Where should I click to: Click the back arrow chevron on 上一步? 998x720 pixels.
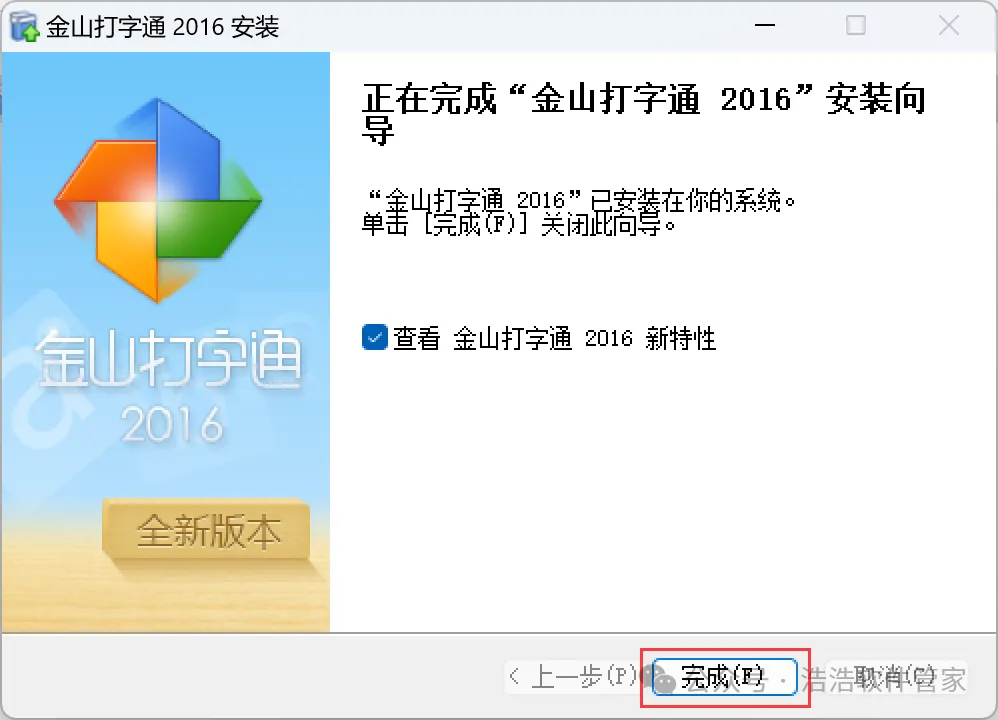point(514,676)
